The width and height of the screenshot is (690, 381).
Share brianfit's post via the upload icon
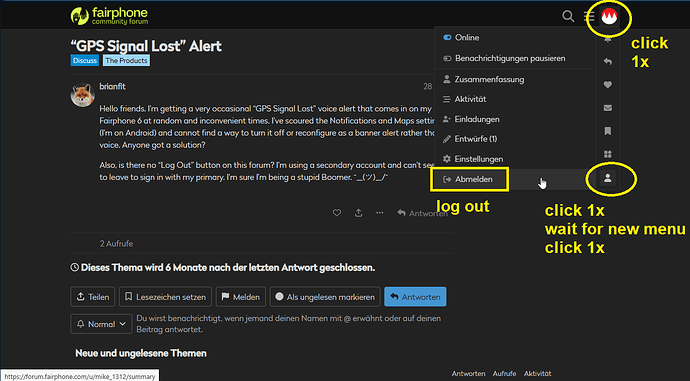(x=359, y=213)
